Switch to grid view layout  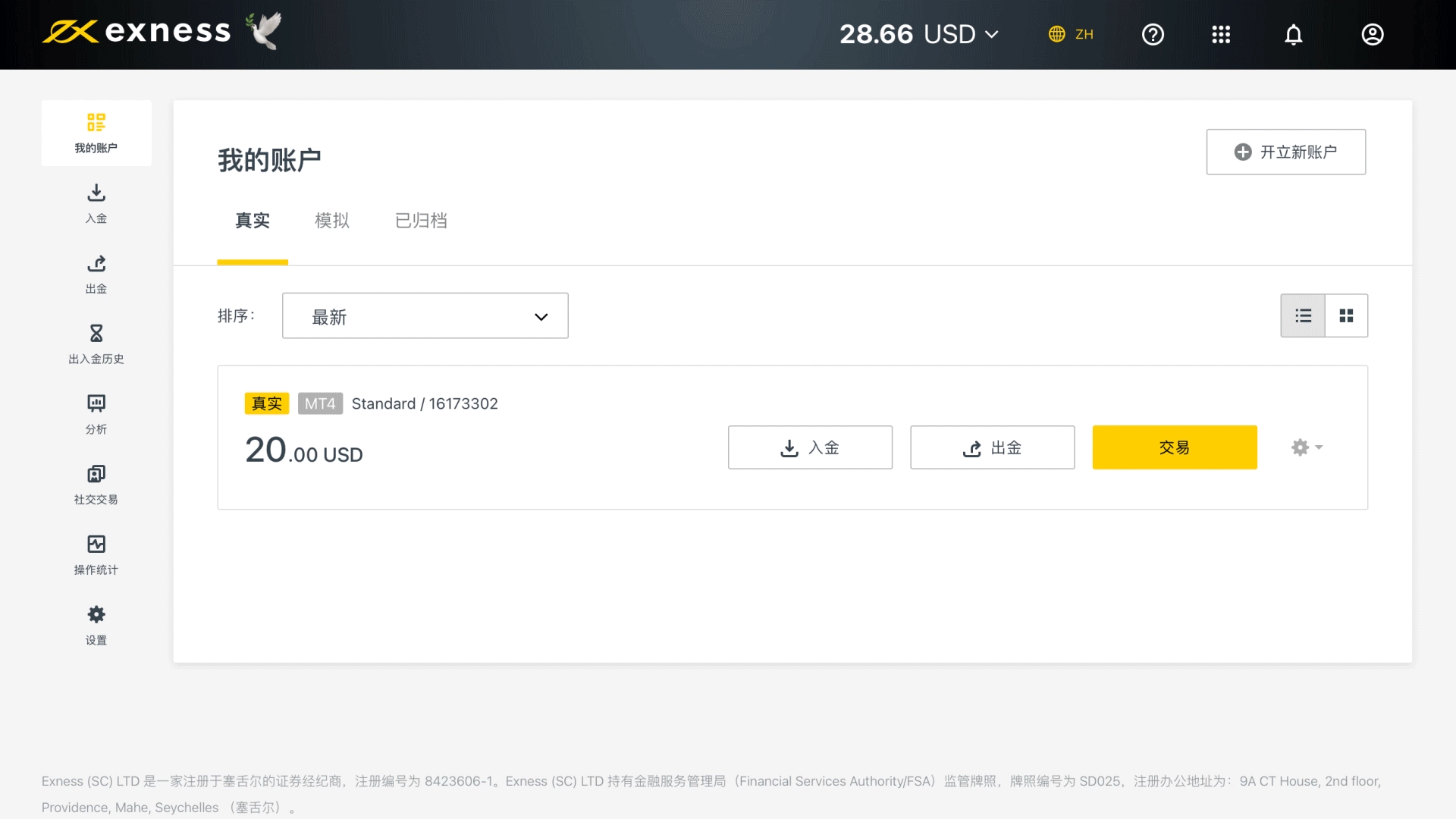(x=1346, y=315)
